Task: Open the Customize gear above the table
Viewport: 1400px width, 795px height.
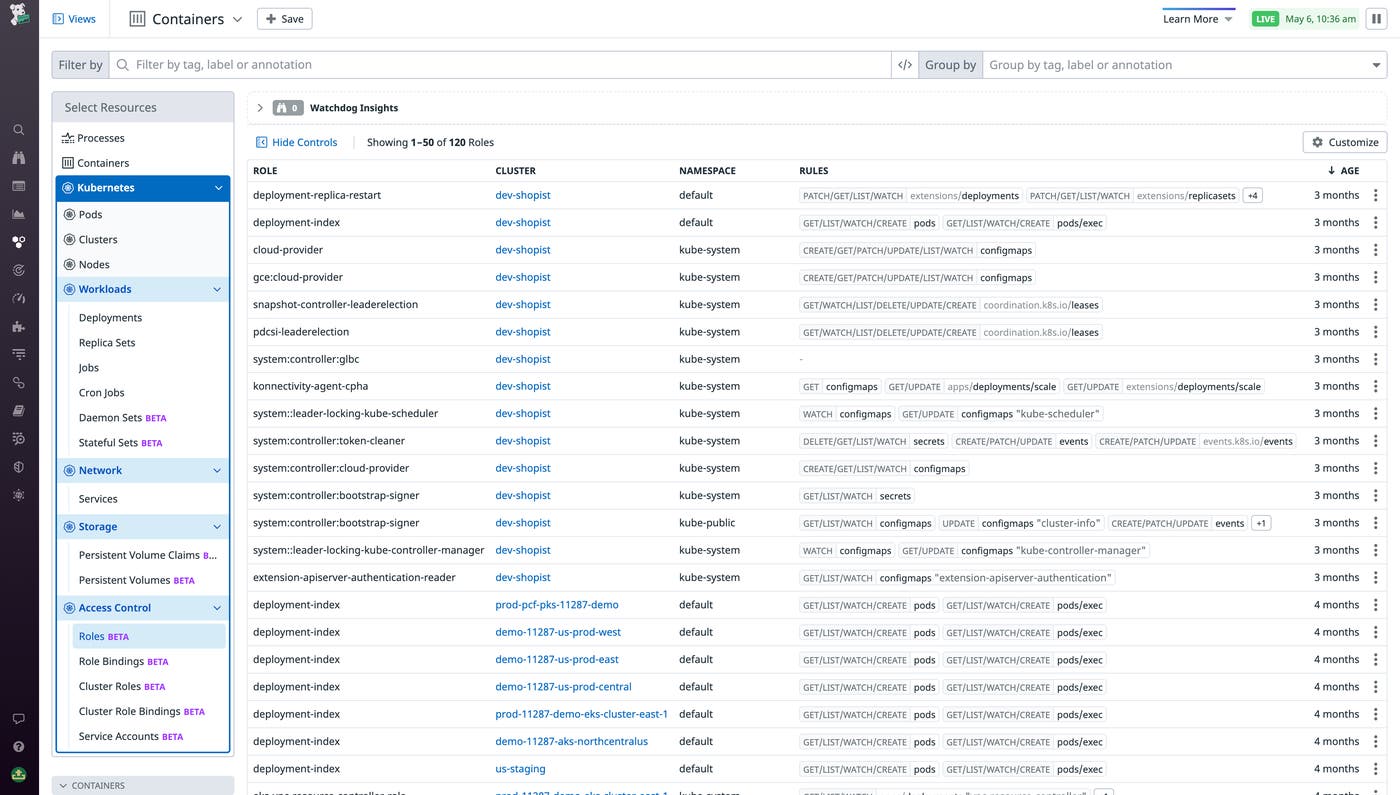Action: point(1343,141)
